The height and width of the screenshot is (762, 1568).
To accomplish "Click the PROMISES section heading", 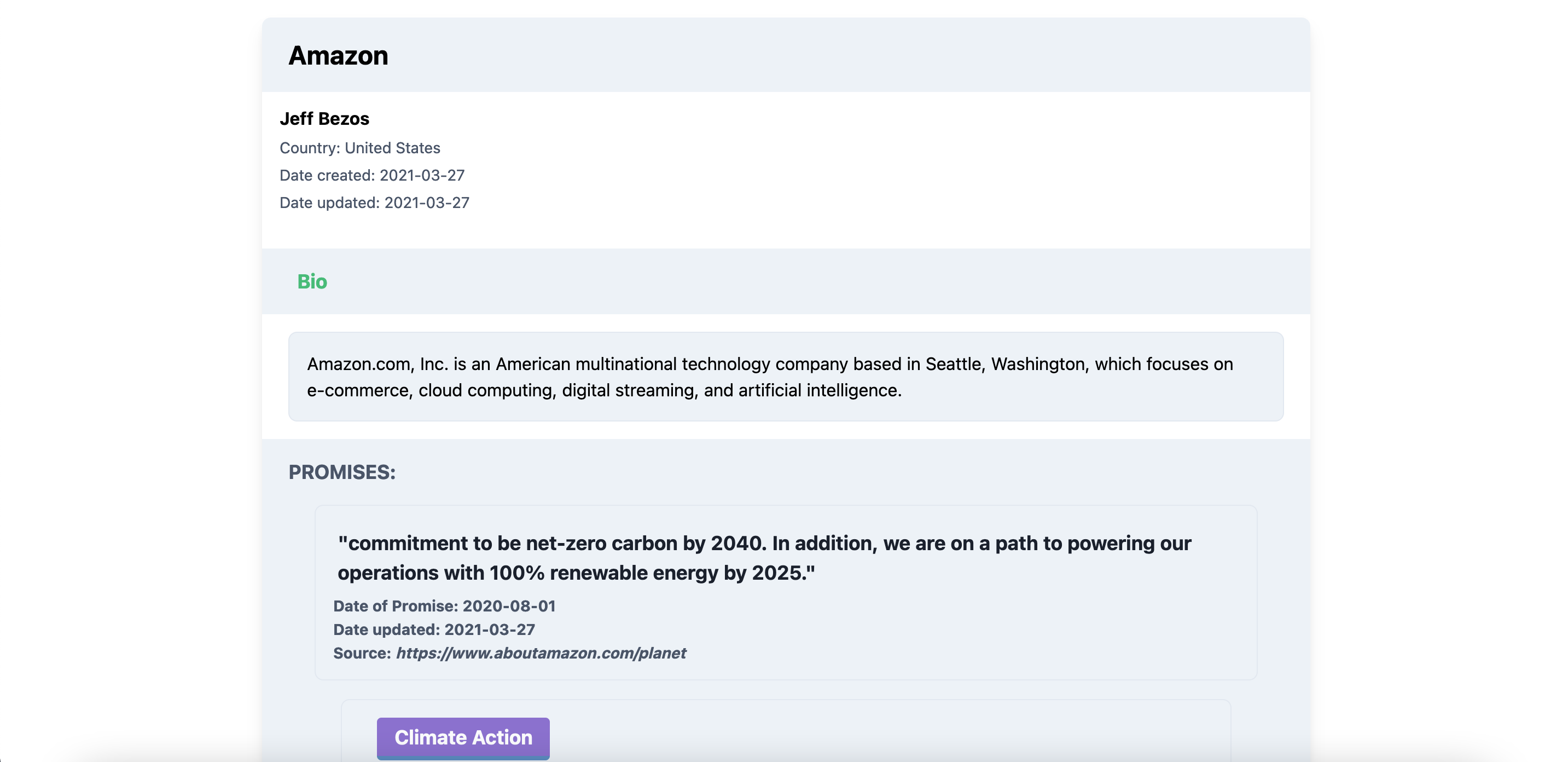I will [x=341, y=472].
